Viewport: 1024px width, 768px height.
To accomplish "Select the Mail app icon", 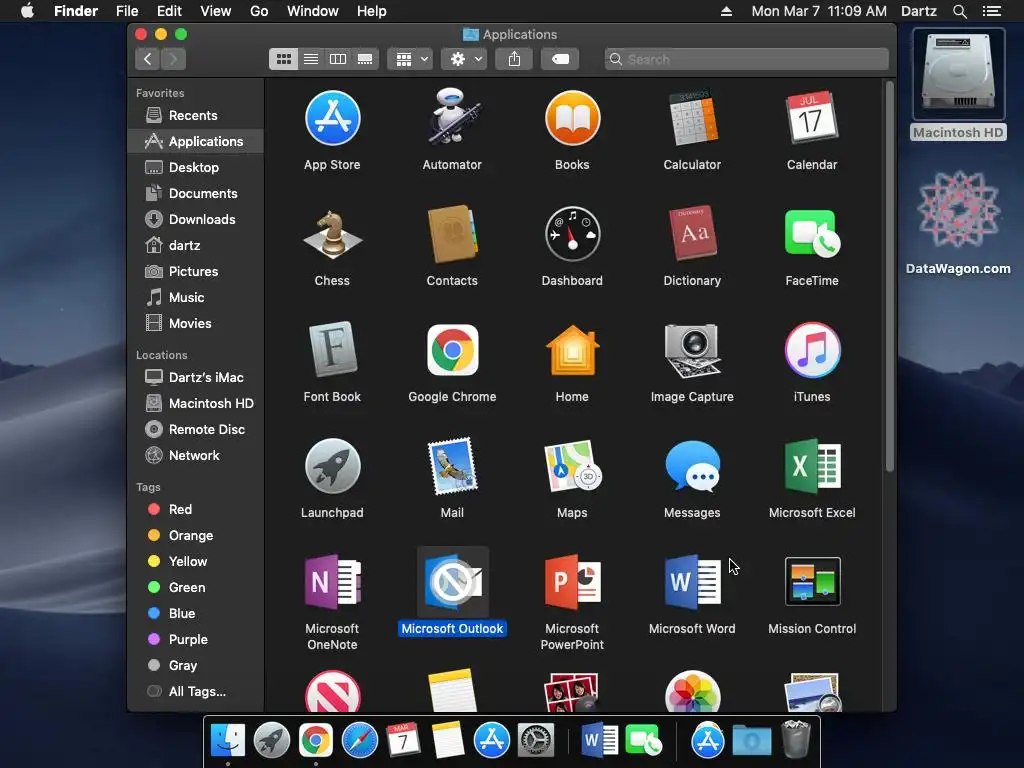I will [452, 466].
